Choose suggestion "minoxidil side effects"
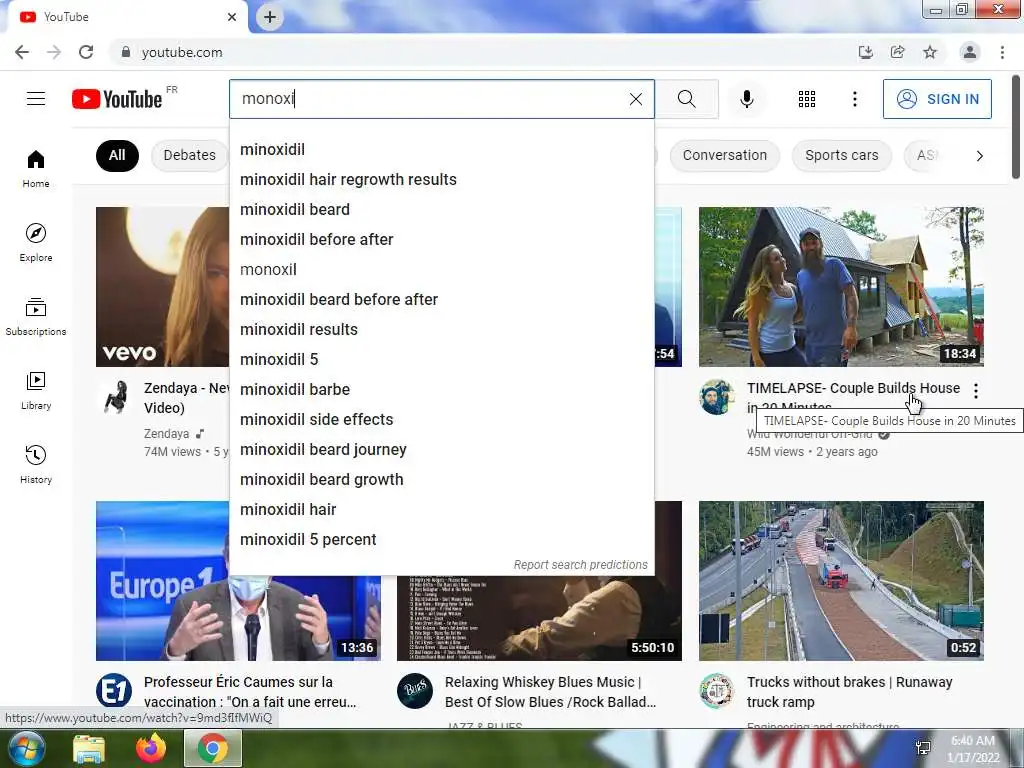Viewport: 1024px width, 768px height. point(441,420)
